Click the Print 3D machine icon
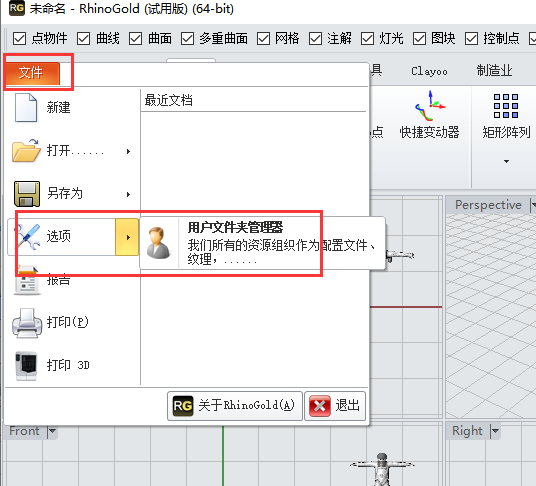Screen dimensions: 536x486 pos(26,366)
